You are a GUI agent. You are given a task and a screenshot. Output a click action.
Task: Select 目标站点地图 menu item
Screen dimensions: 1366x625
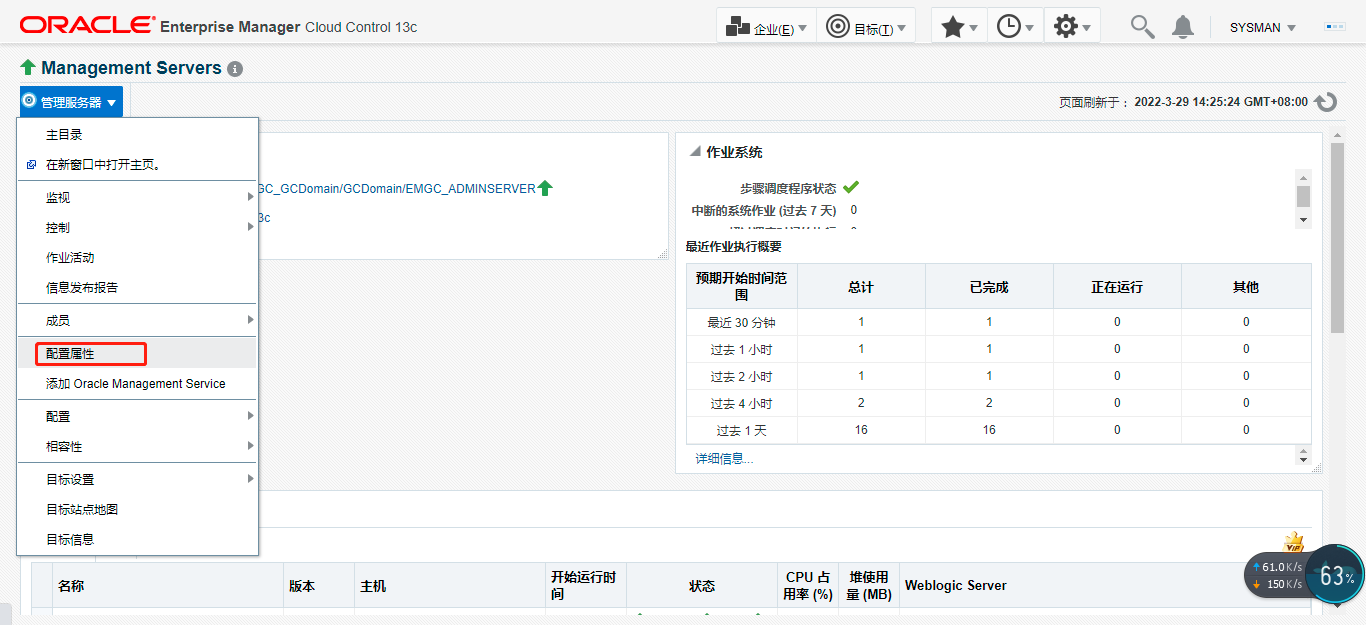click(x=138, y=510)
